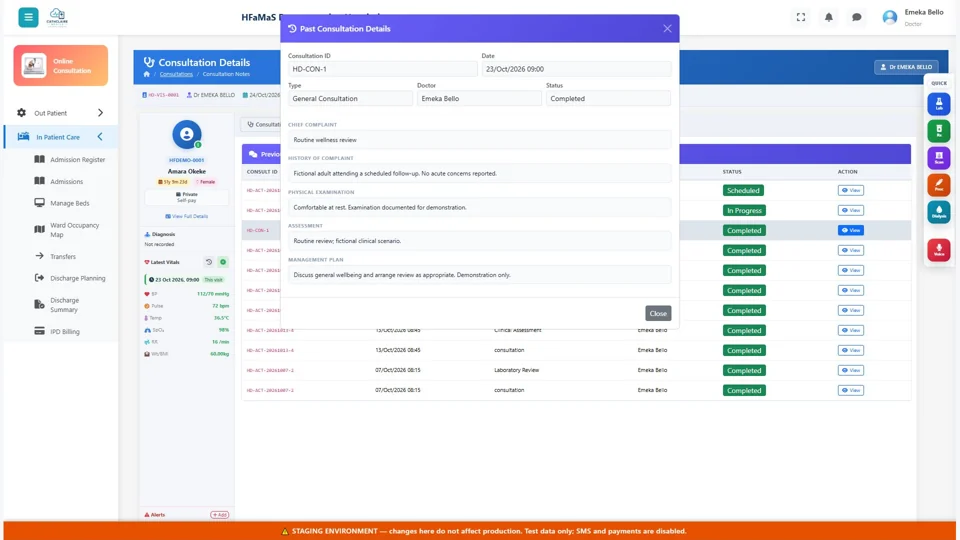This screenshot has width=960, height=540.
Task: Click the In Progress status badge
Action: (x=744, y=210)
